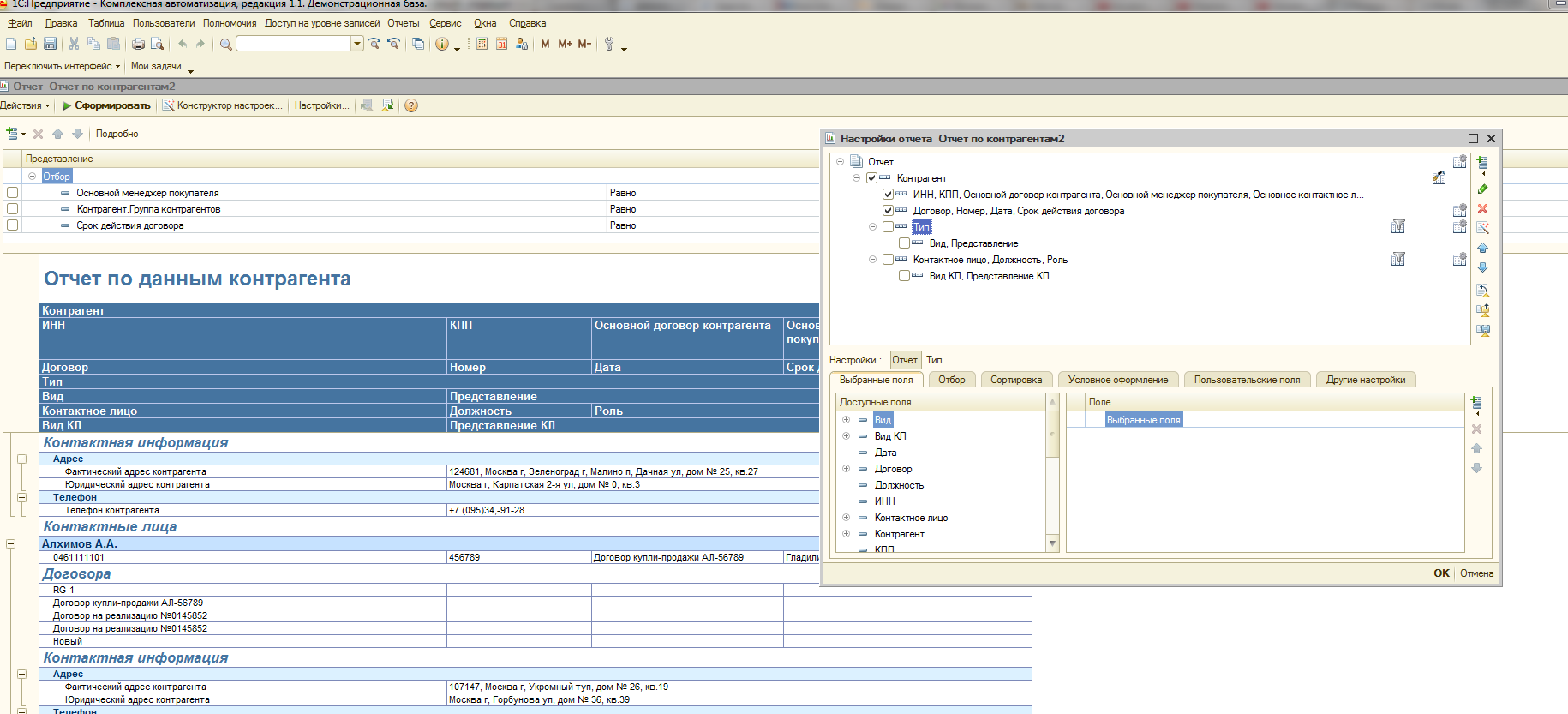Open the info help icon in toolbar
Screen dimensions: 1568x714
[441, 44]
